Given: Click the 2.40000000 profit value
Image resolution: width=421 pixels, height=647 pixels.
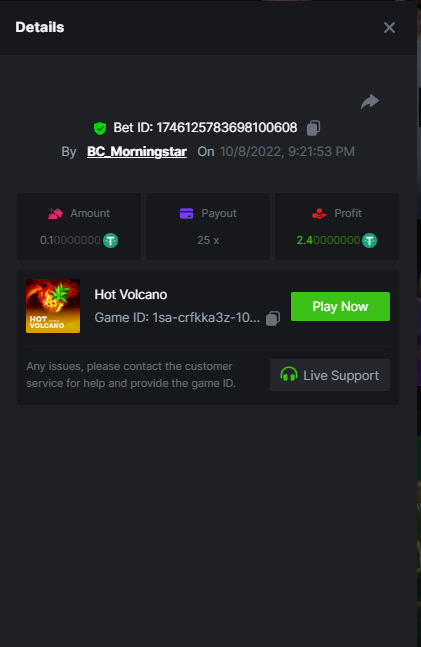Looking at the screenshot, I should [x=328, y=240].
